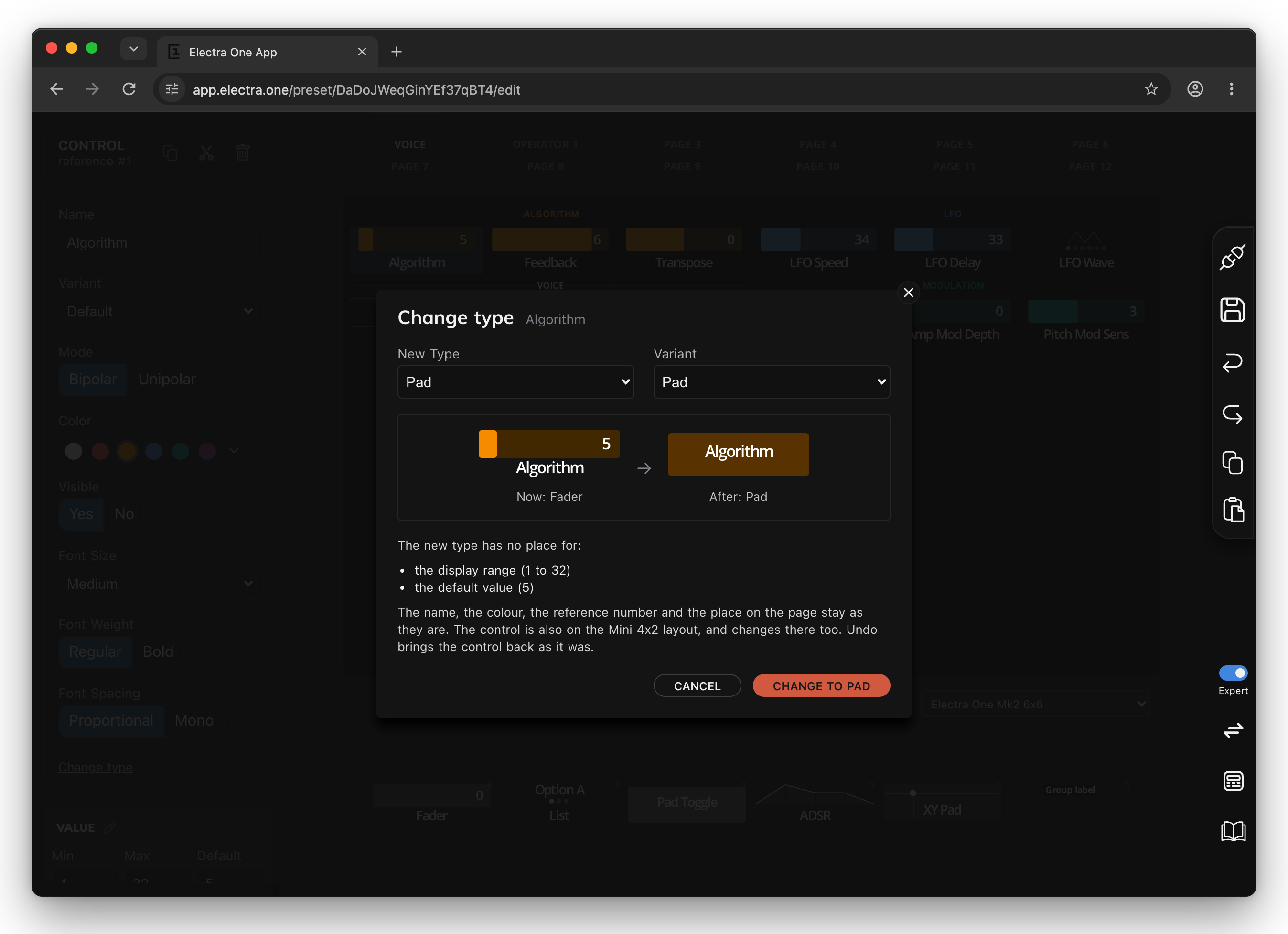Choose Bold font weight
This screenshot has width=1288, height=934.
pos(158,651)
